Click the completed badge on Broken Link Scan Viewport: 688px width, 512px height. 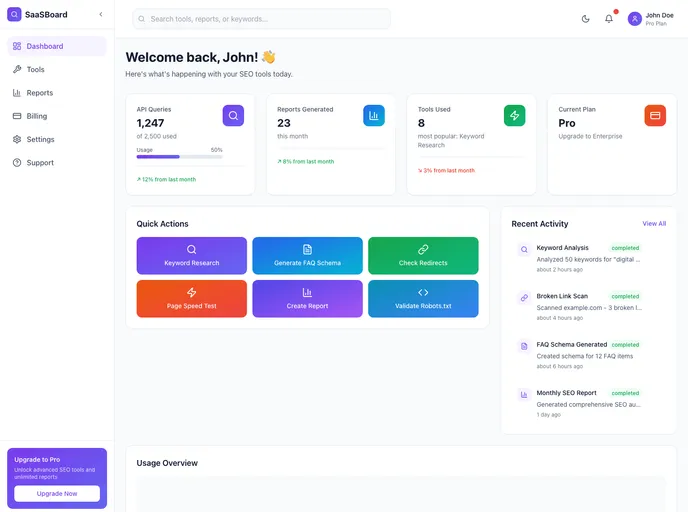tap(625, 296)
